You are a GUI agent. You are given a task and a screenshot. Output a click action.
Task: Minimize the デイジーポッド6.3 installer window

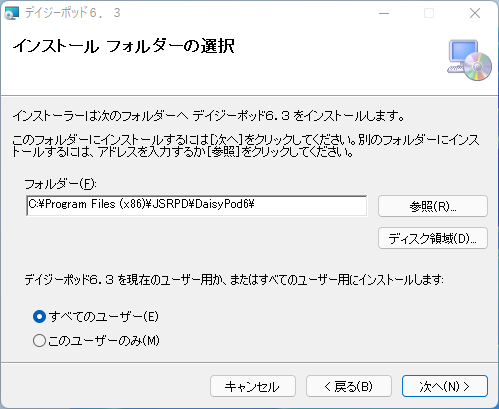(x=384, y=13)
